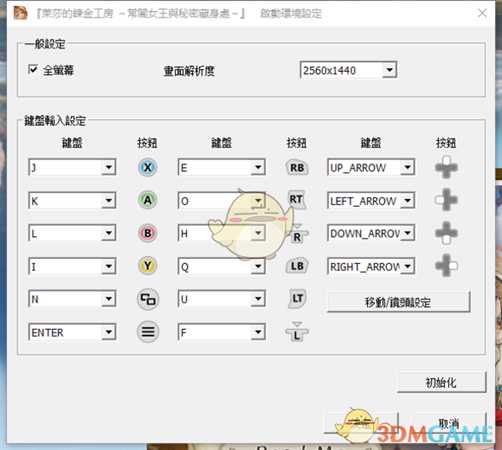This screenshot has width=502, height=450.
Task: Open the RIGHT_ARROW key dropdown
Action: tap(371, 266)
